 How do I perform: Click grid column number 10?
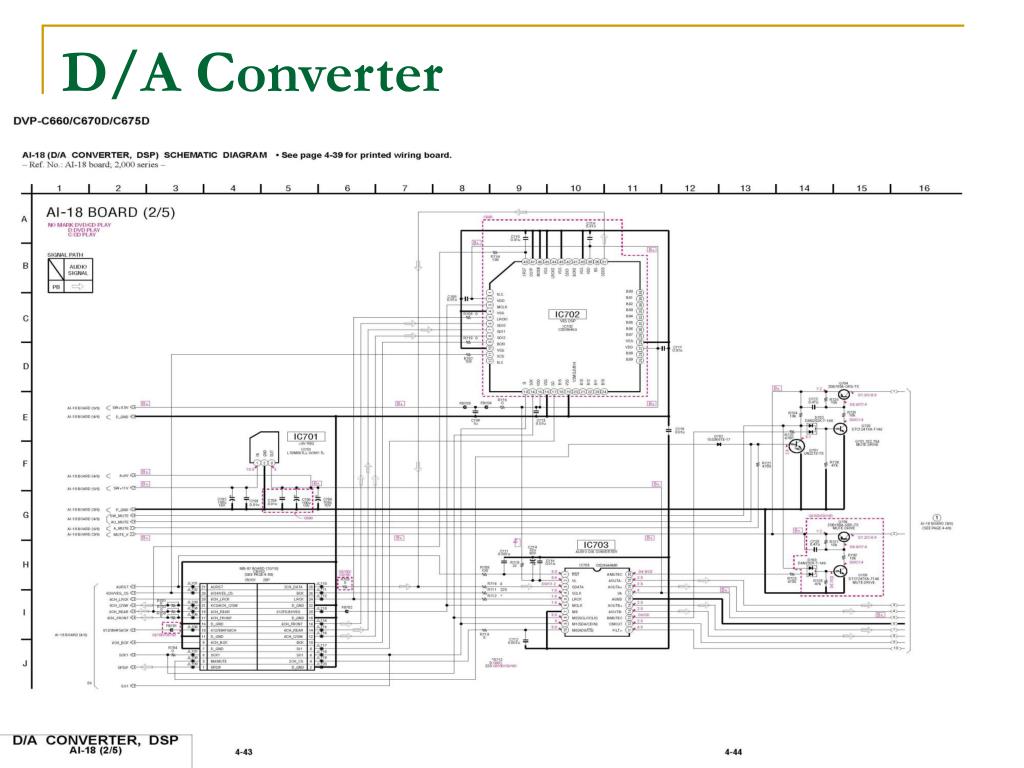(575, 188)
